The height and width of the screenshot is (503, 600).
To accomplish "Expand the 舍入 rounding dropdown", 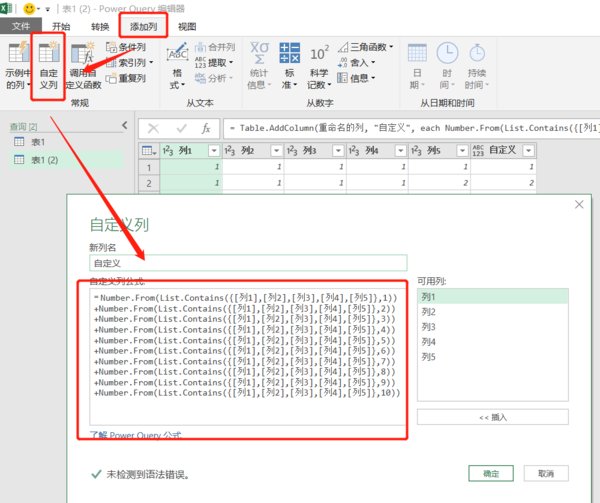I will click(373, 62).
